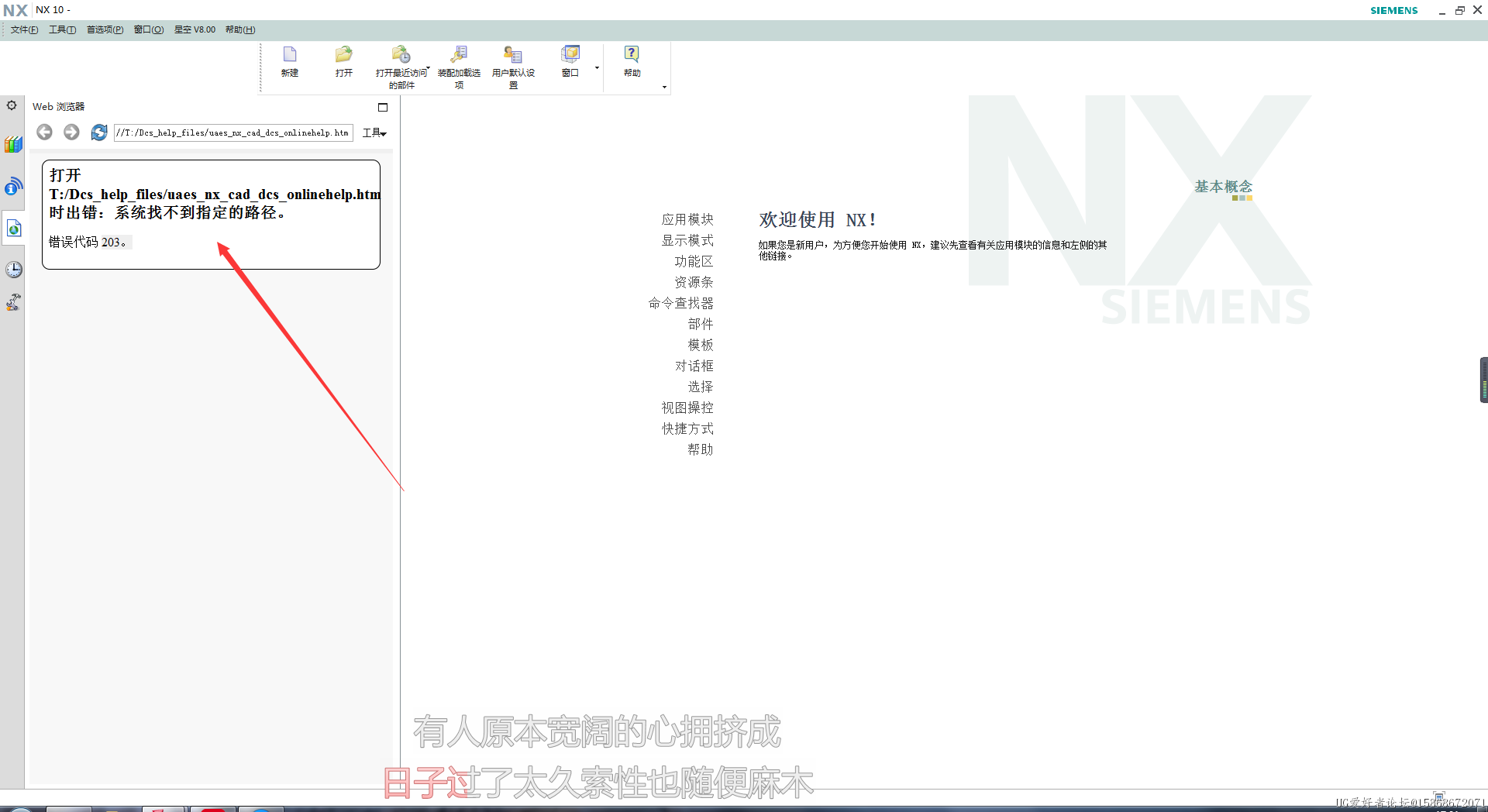
Task: Select 显示模式 welcome topic
Action: point(687,240)
